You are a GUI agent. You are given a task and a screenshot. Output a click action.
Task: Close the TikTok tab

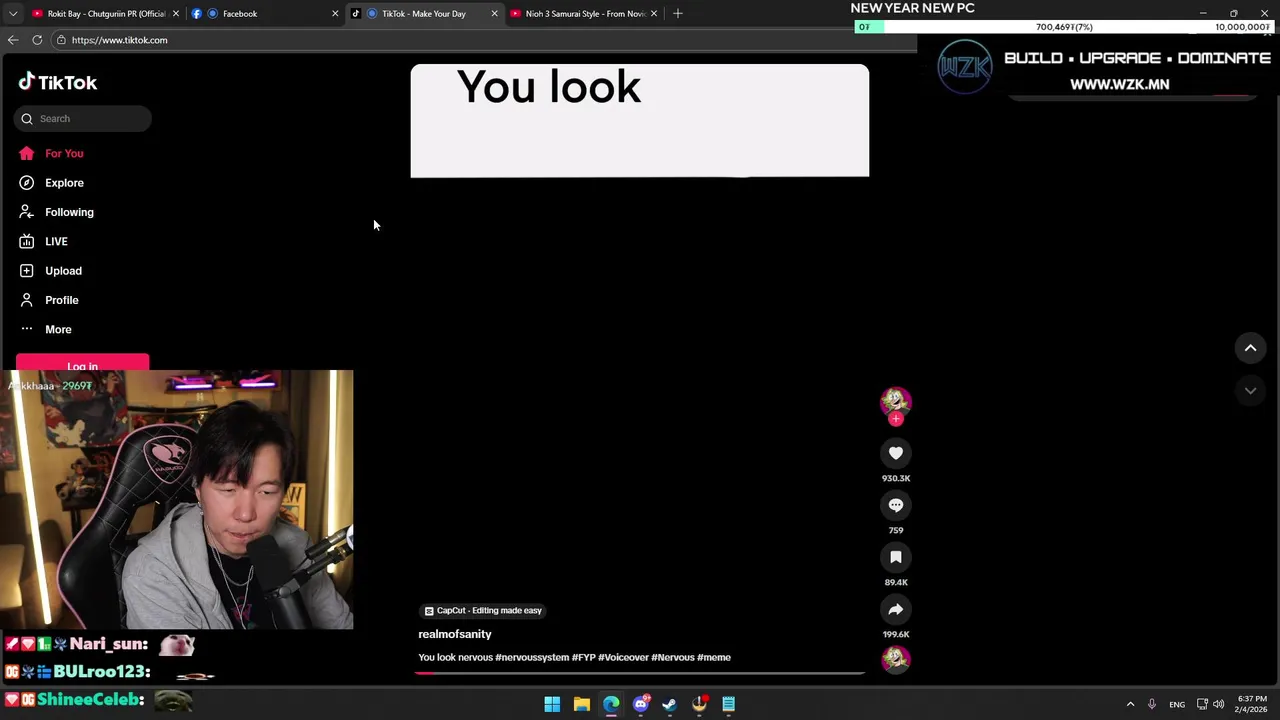point(494,13)
